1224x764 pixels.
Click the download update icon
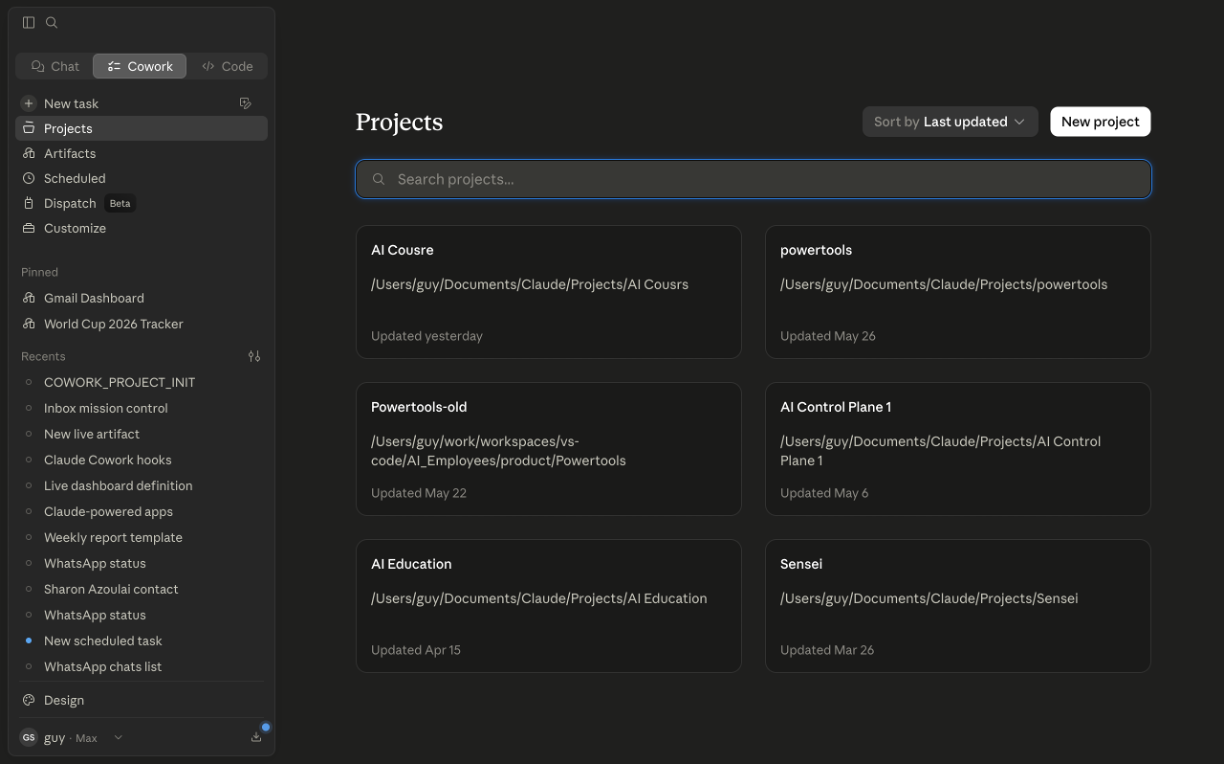pyautogui.click(x=256, y=737)
